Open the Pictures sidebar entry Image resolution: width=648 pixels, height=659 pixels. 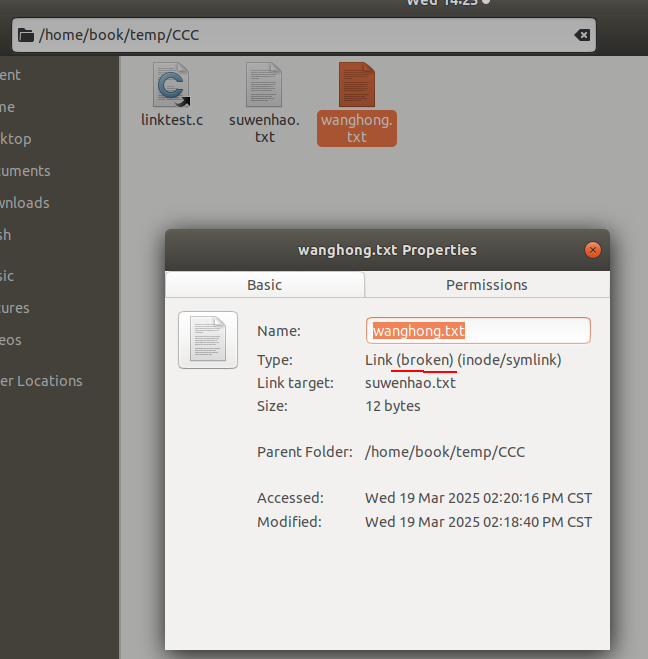[x=15, y=308]
